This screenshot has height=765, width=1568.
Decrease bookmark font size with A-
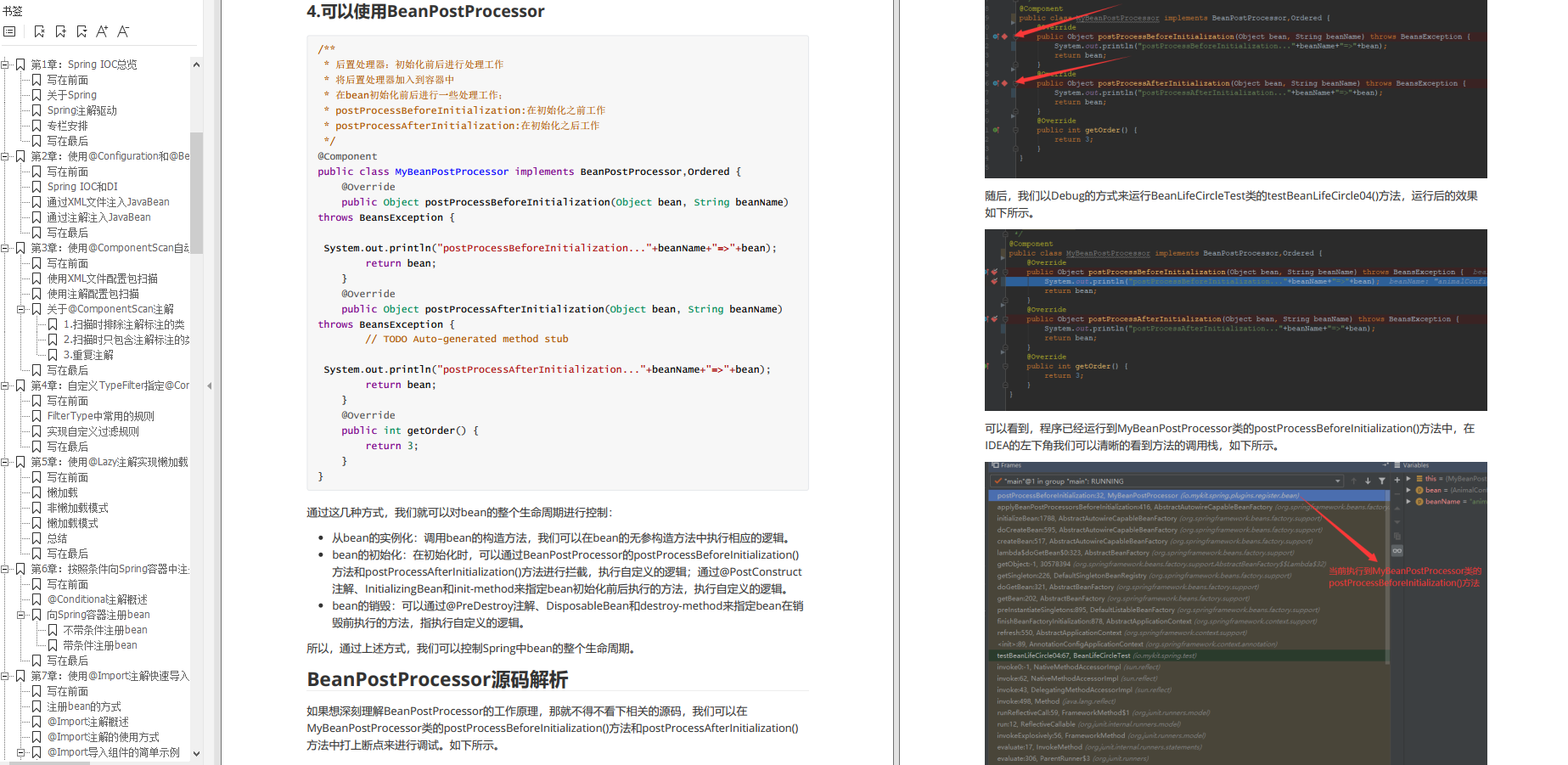123,31
